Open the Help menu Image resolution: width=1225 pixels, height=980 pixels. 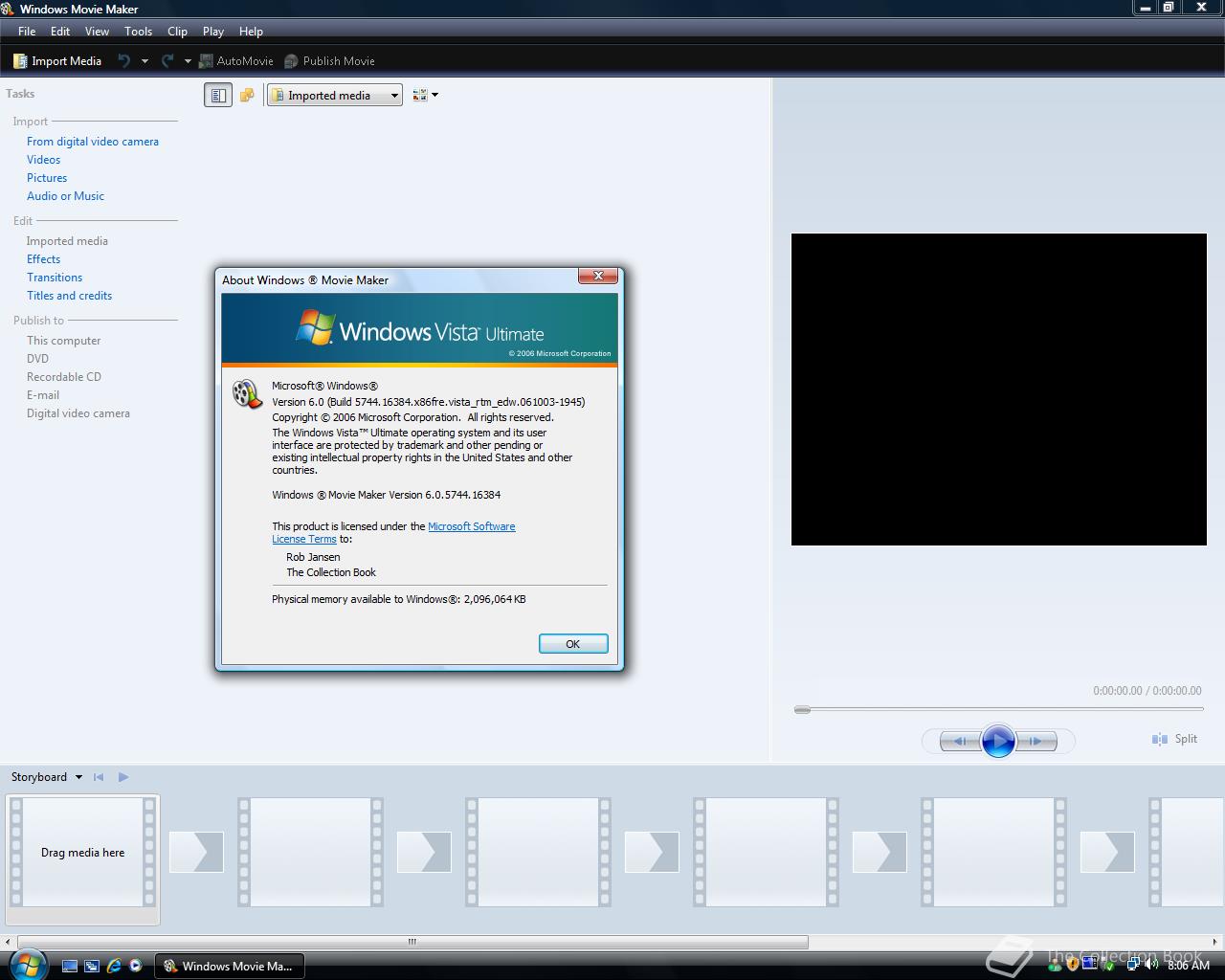click(251, 31)
